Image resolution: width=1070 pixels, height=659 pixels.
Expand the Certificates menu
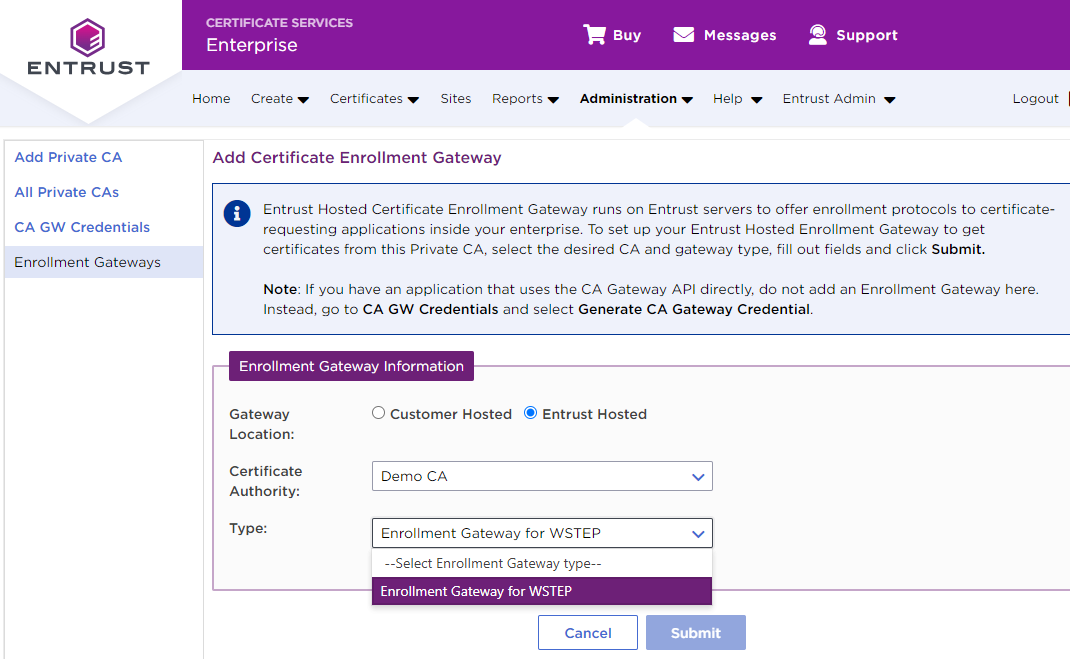[x=374, y=99]
